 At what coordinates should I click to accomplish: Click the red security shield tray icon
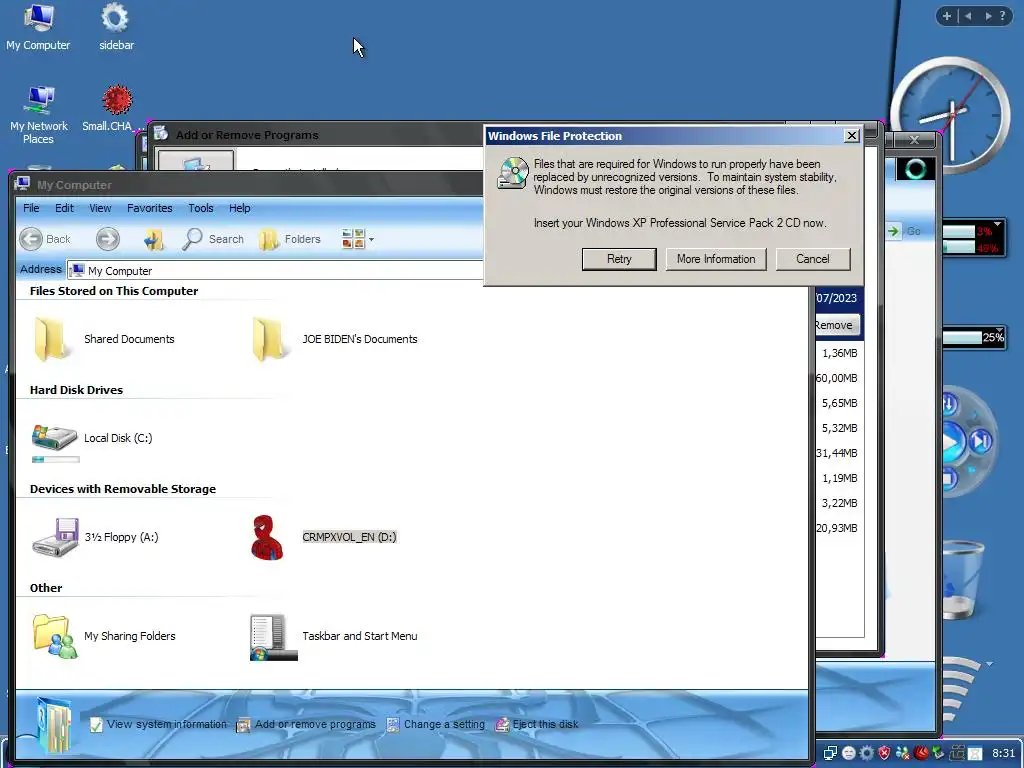[885, 753]
